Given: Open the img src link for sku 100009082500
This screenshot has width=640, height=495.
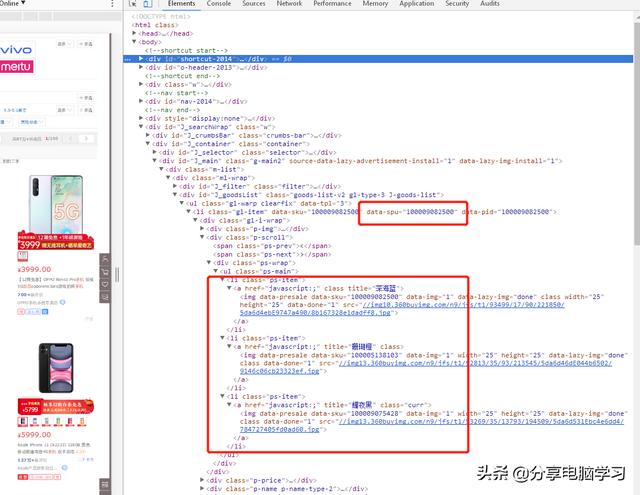Looking at the screenshot, I should 402,309.
